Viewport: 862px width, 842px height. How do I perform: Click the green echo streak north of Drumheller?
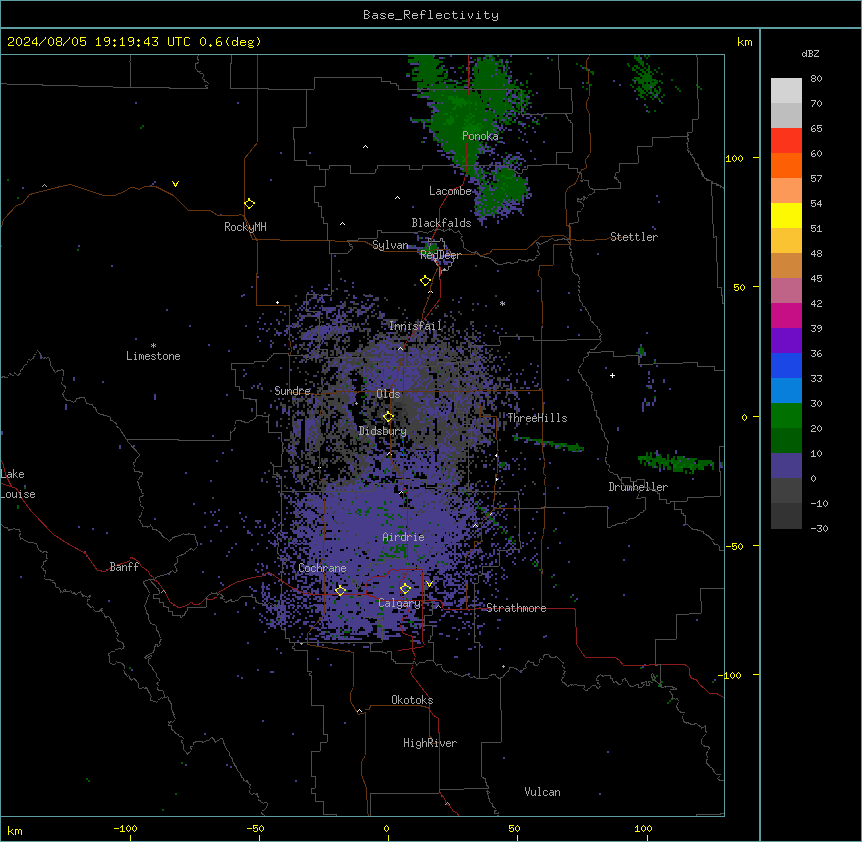point(675,462)
